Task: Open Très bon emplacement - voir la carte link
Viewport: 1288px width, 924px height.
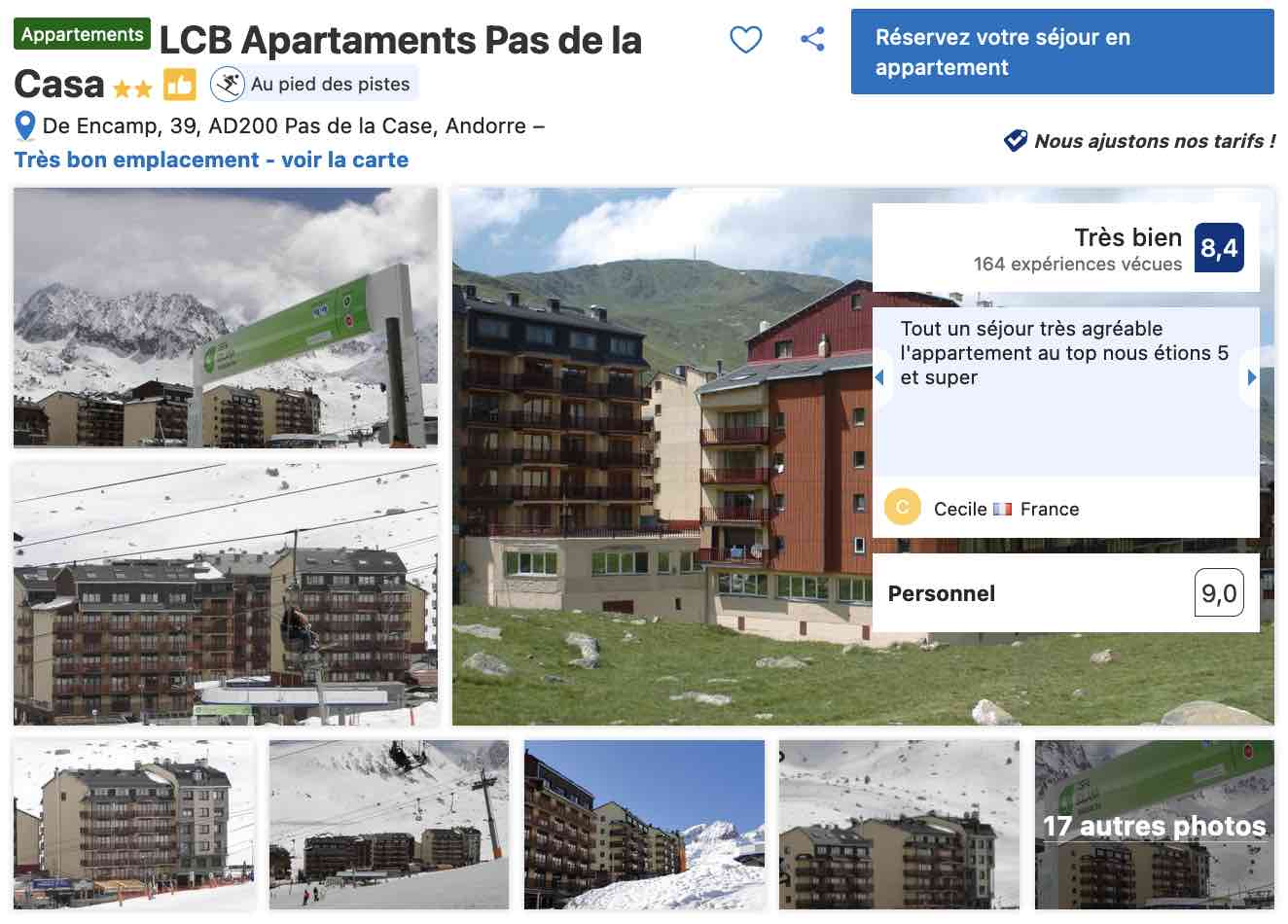Action: 211,160
